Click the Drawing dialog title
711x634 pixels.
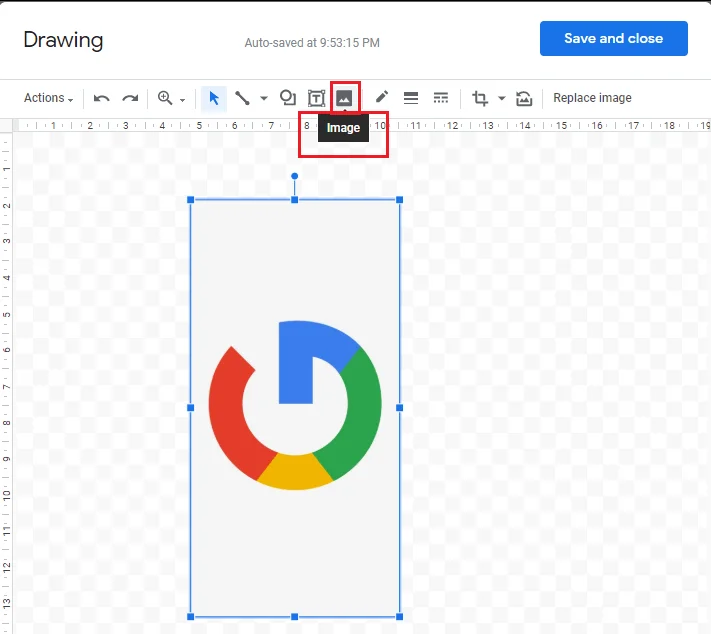click(63, 40)
